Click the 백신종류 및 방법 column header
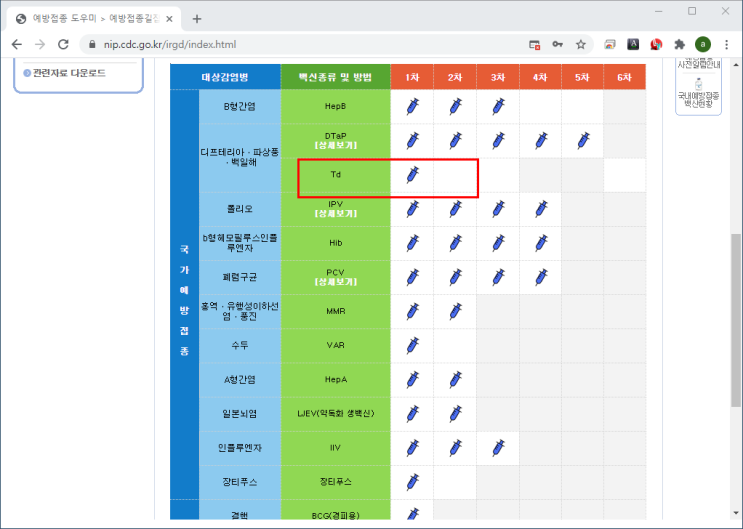The image size is (743, 529). coord(335,77)
